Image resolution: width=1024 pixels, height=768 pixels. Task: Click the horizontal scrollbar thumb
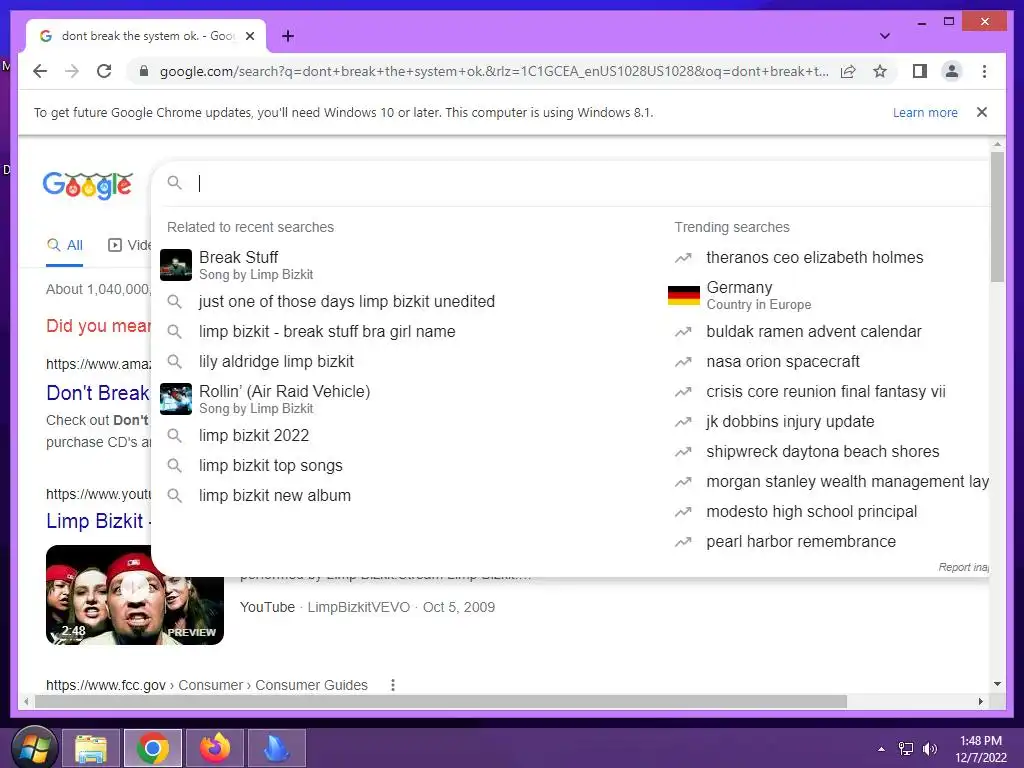point(441,701)
